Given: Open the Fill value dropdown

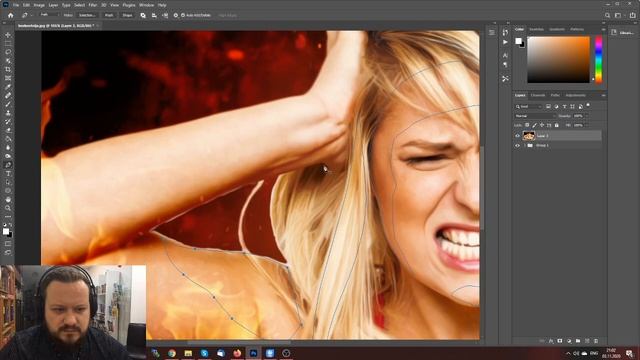Looking at the screenshot, I should click(587, 125).
